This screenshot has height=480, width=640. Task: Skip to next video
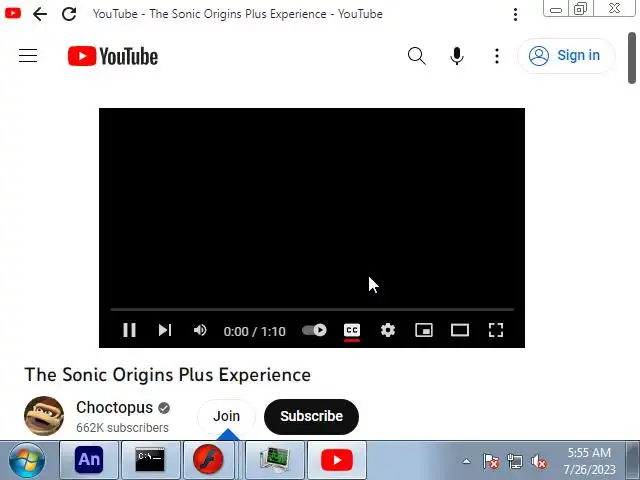165,330
